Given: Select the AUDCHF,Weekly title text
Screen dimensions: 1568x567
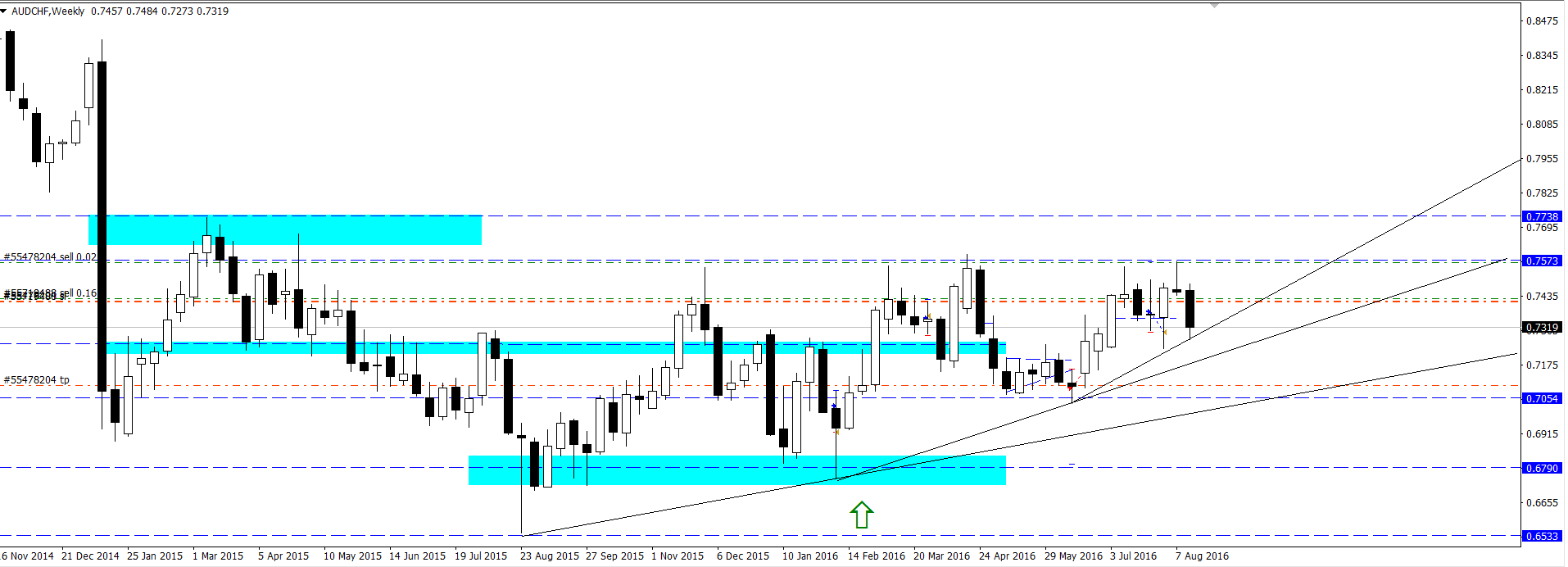Looking at the screenshot, I should pos(48,11).
